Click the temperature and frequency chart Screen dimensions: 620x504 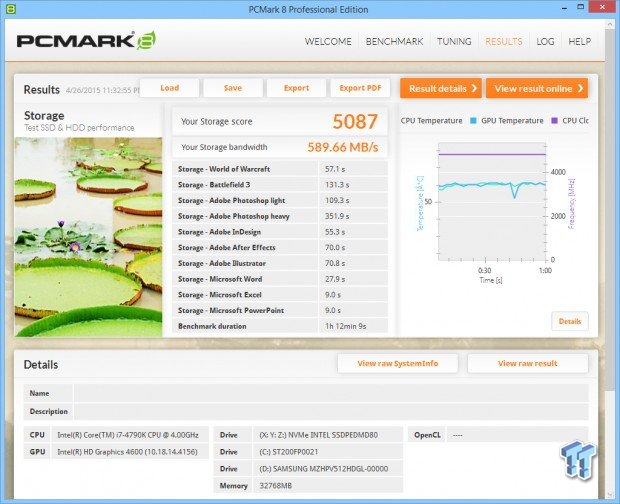click(x=491, y=202)
